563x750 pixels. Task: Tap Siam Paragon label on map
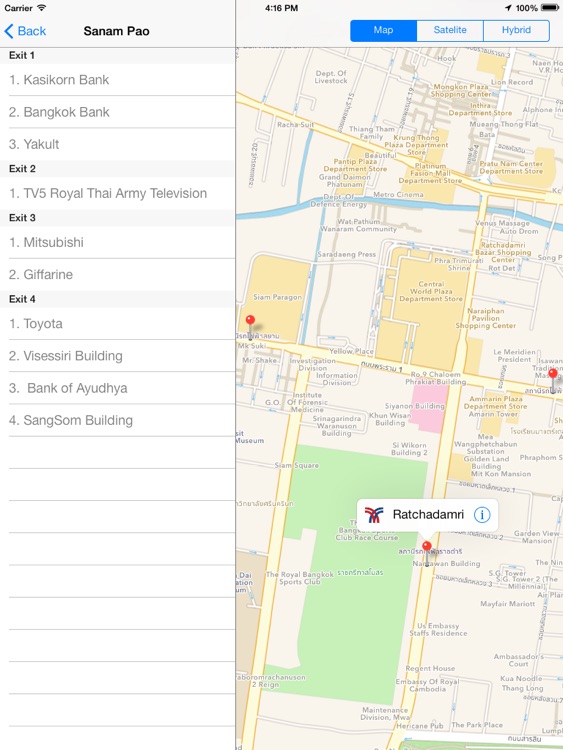[277, 297]
